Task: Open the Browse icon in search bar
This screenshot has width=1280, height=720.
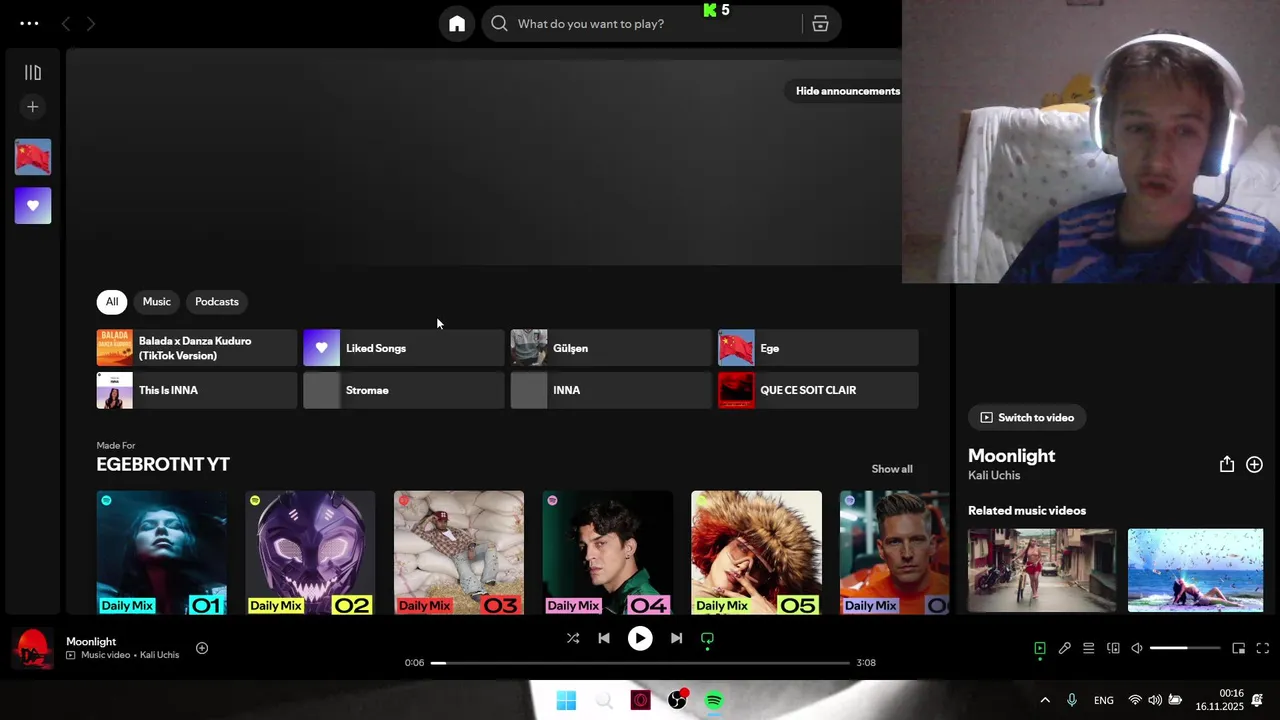Action: (x=820, y=24)
